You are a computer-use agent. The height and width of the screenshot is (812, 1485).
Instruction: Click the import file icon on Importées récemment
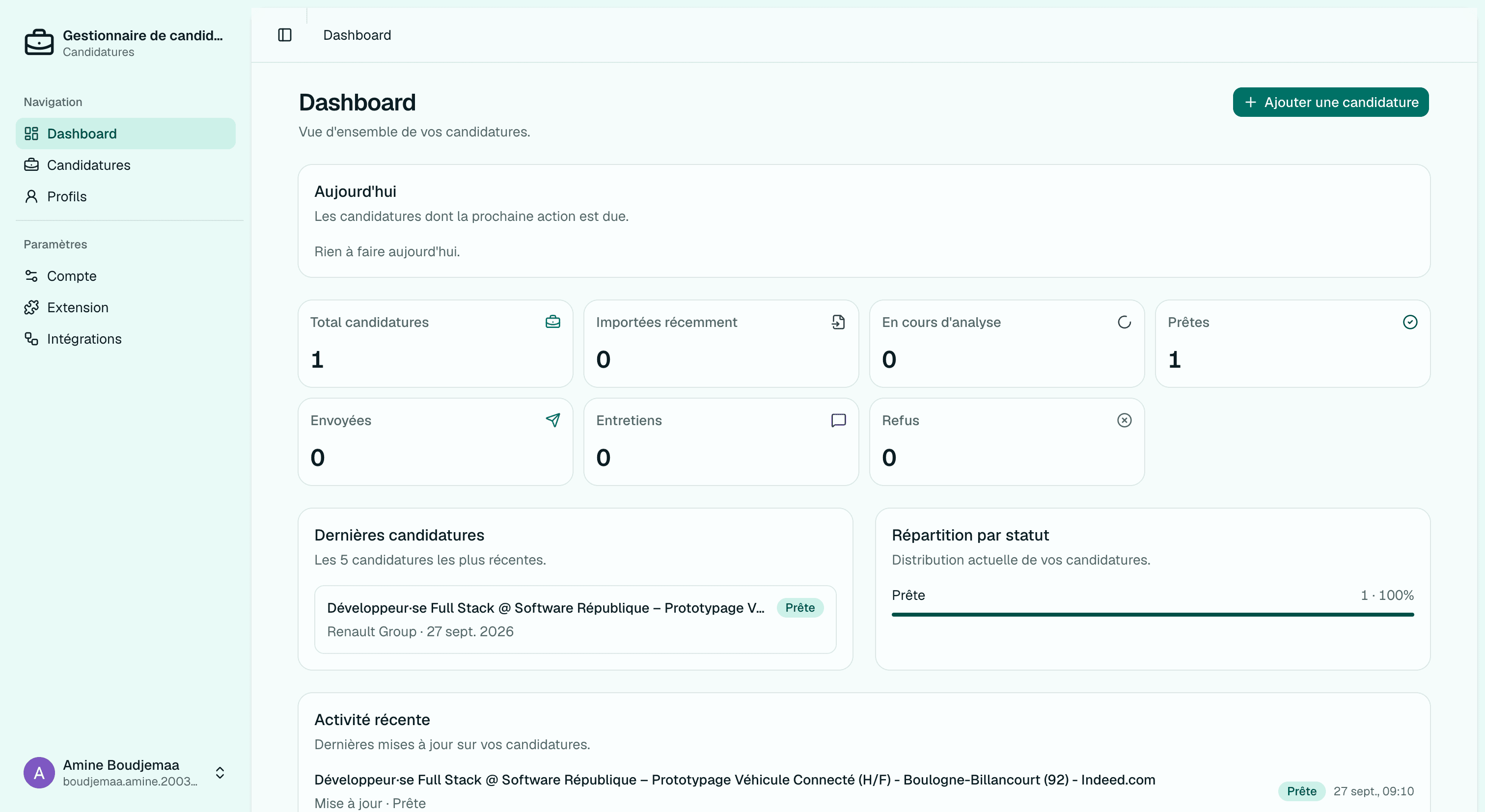(x=838, y=322)
